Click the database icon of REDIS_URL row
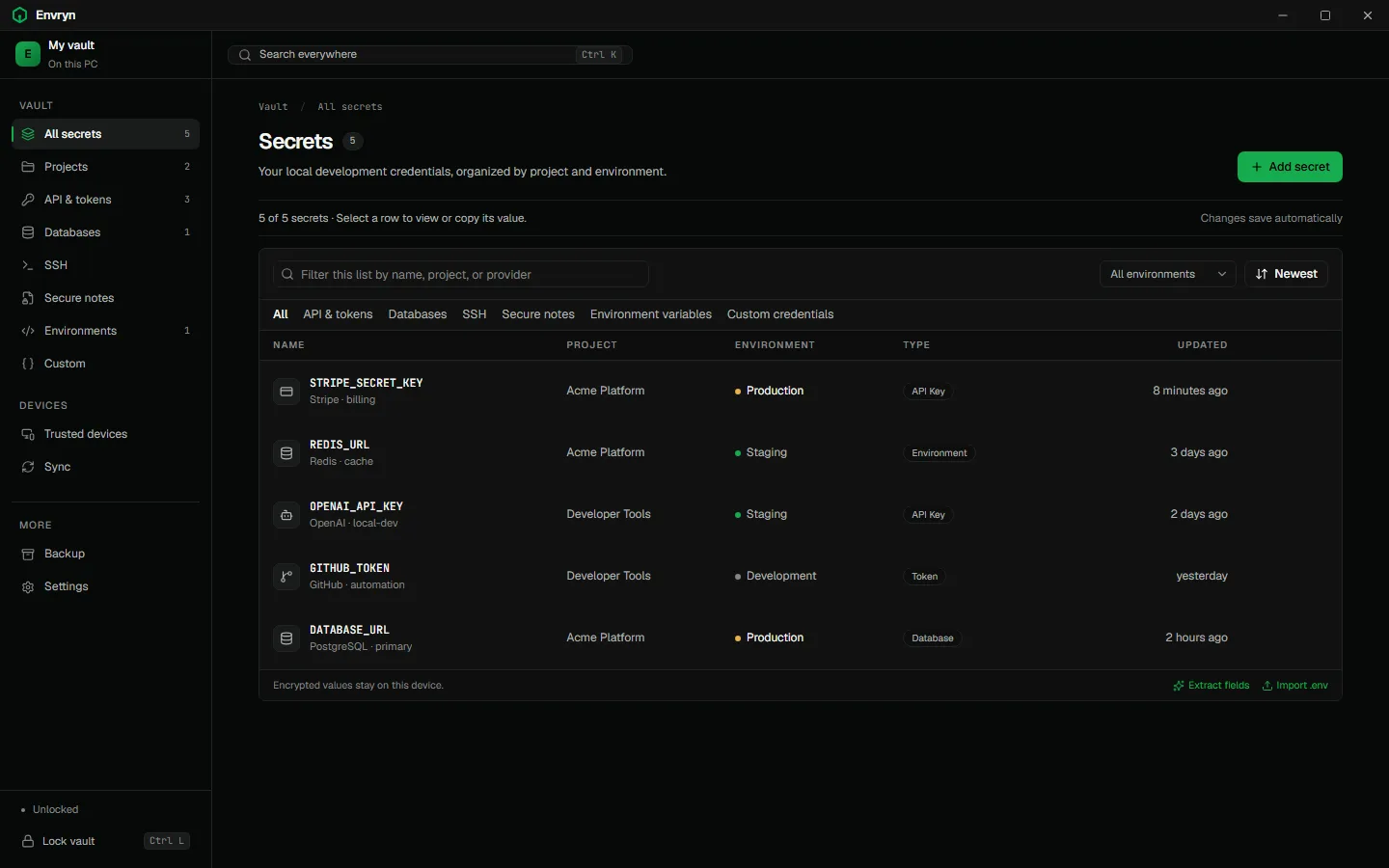Viewport: 1389px width, 868px height. (x=286, y=452)
